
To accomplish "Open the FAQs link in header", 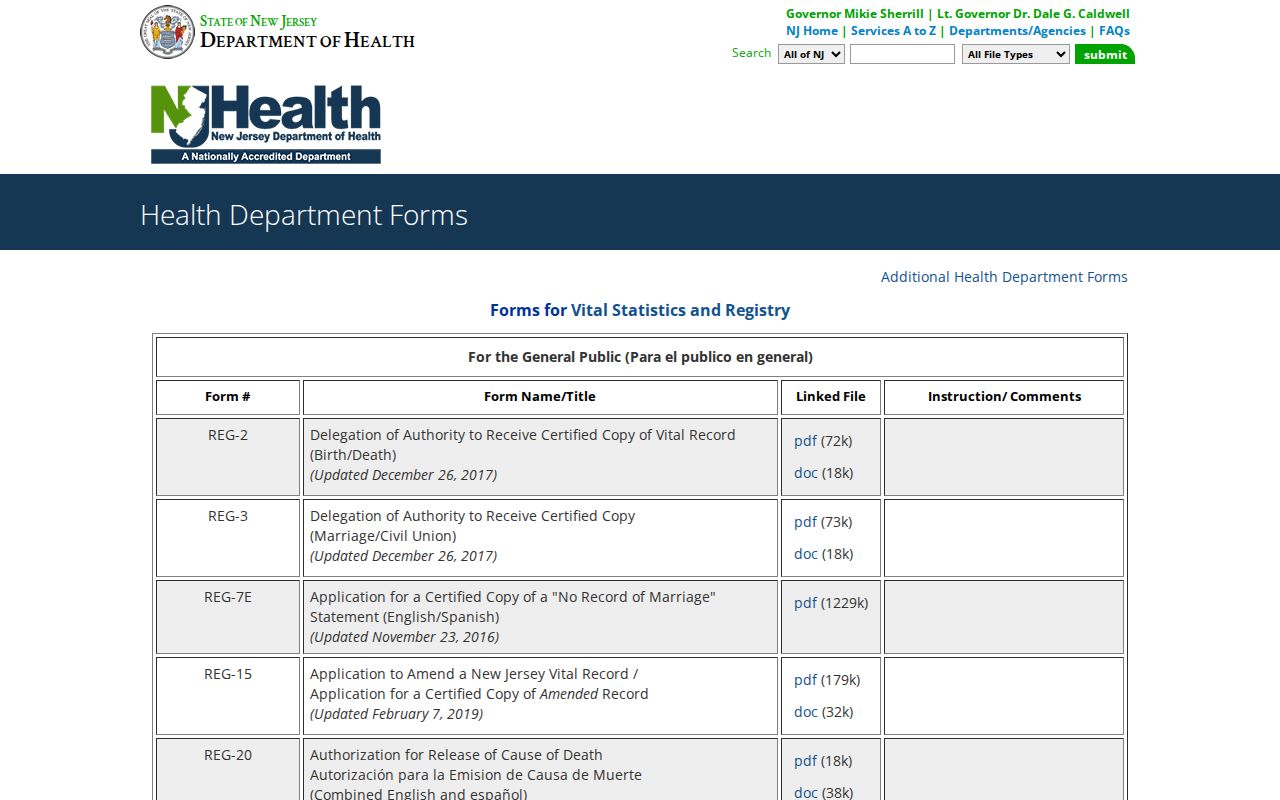I will pos(1114,31).
